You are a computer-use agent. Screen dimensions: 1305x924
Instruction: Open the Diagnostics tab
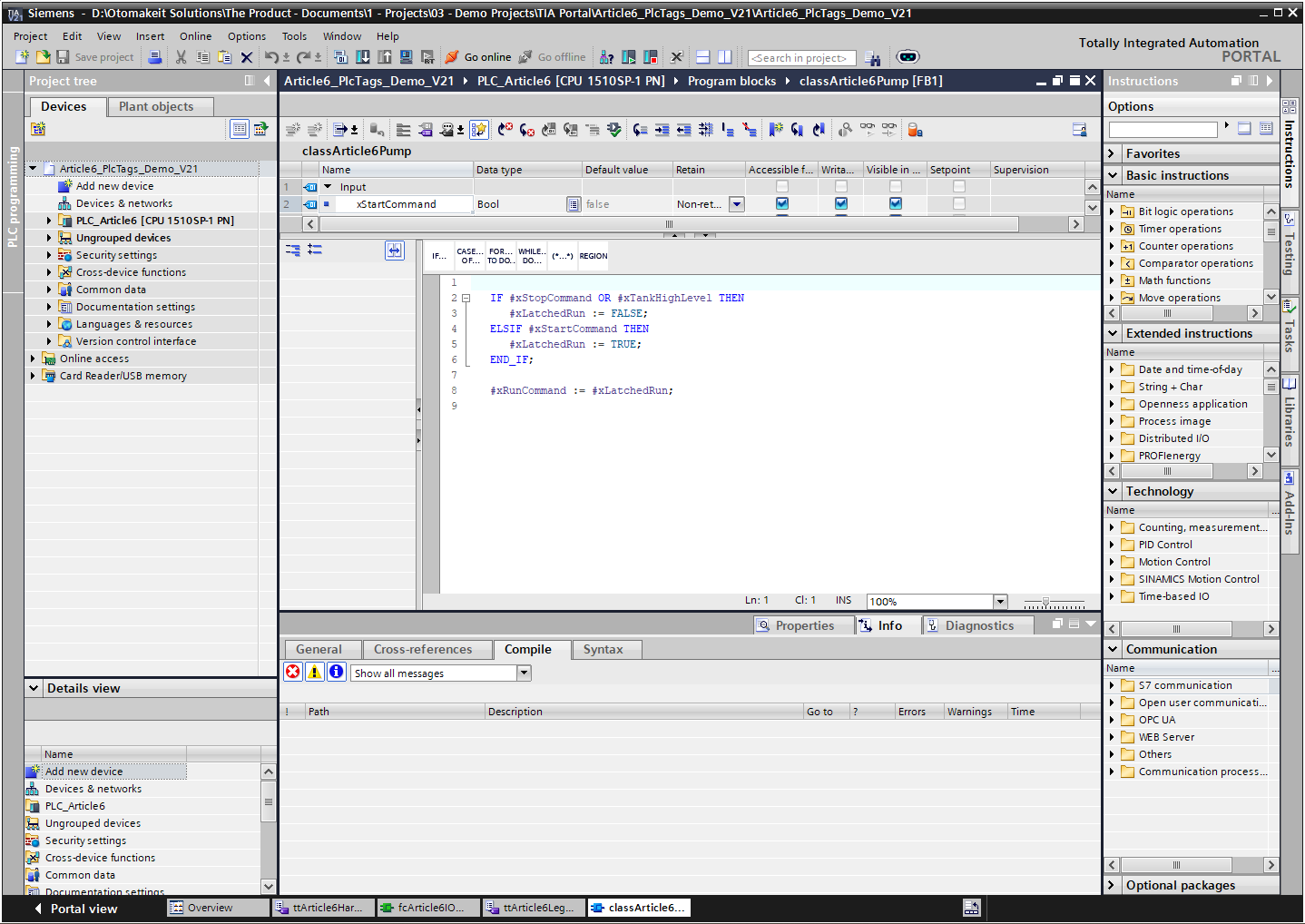click(978, 625)
